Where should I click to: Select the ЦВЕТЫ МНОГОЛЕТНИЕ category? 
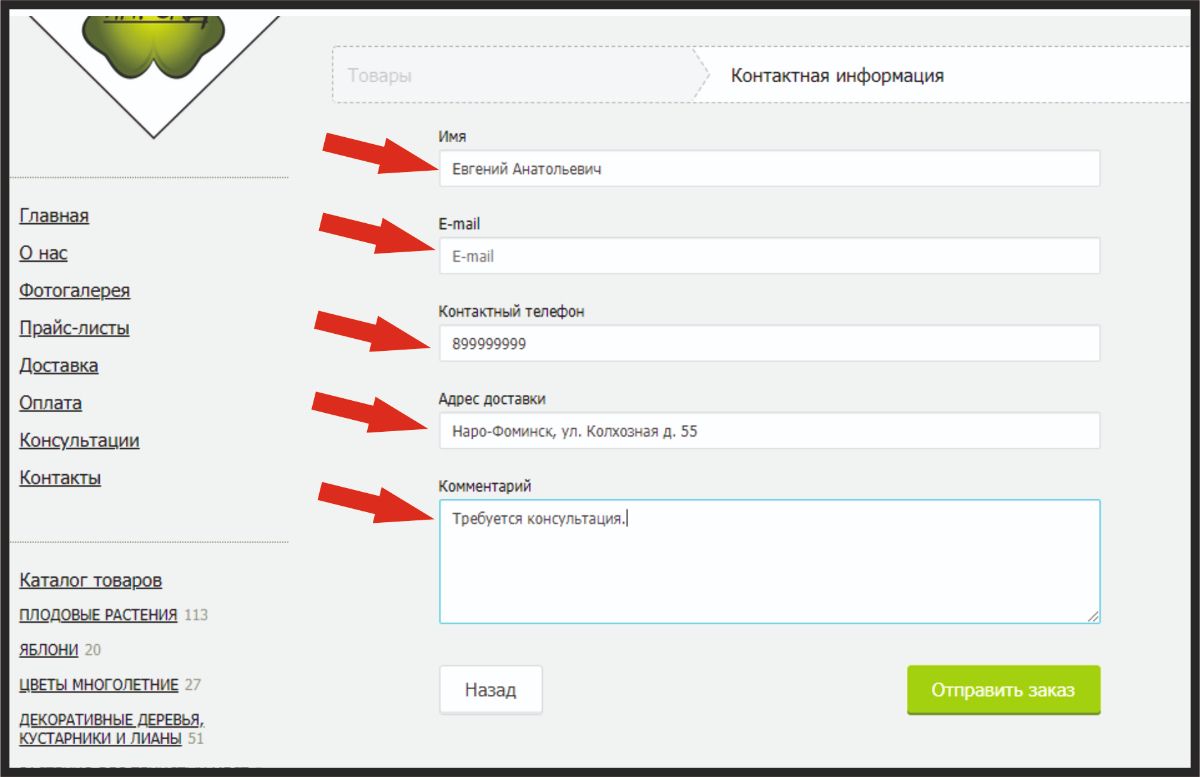[x=98, y=685]
